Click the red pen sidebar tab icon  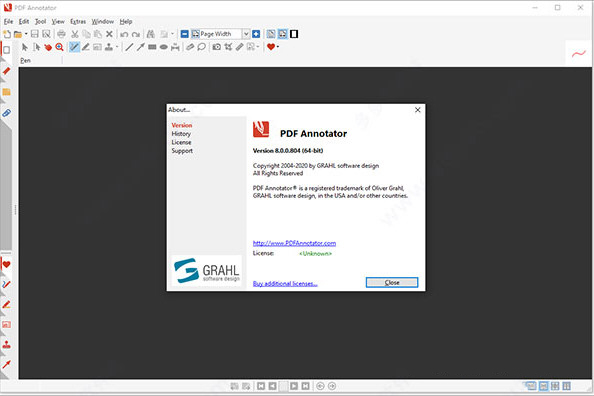[6, 71]
